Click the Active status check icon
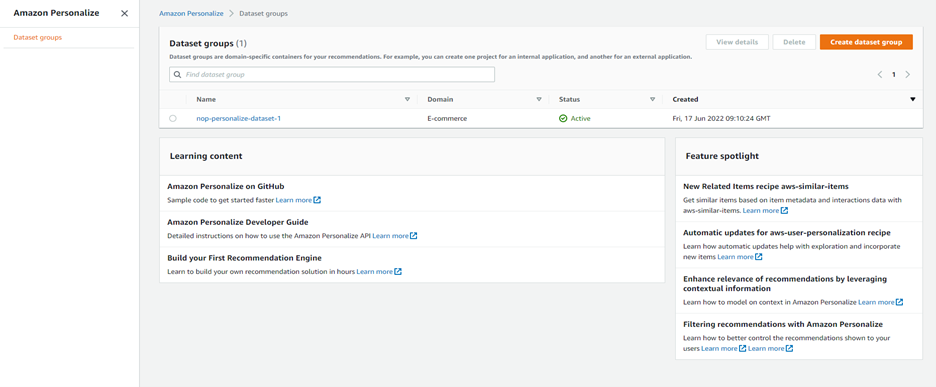This screenshot has width=936, height=387. (x=563, y=118)
